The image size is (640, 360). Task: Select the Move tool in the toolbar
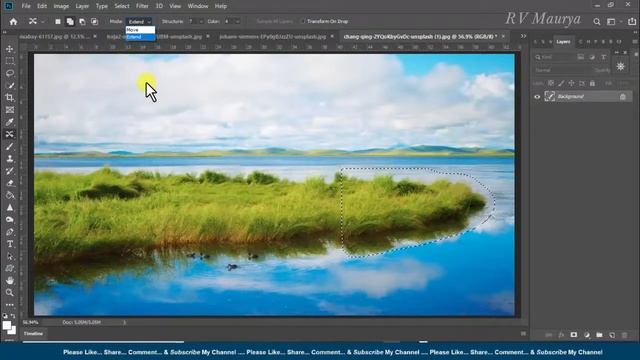click(9, 49)
